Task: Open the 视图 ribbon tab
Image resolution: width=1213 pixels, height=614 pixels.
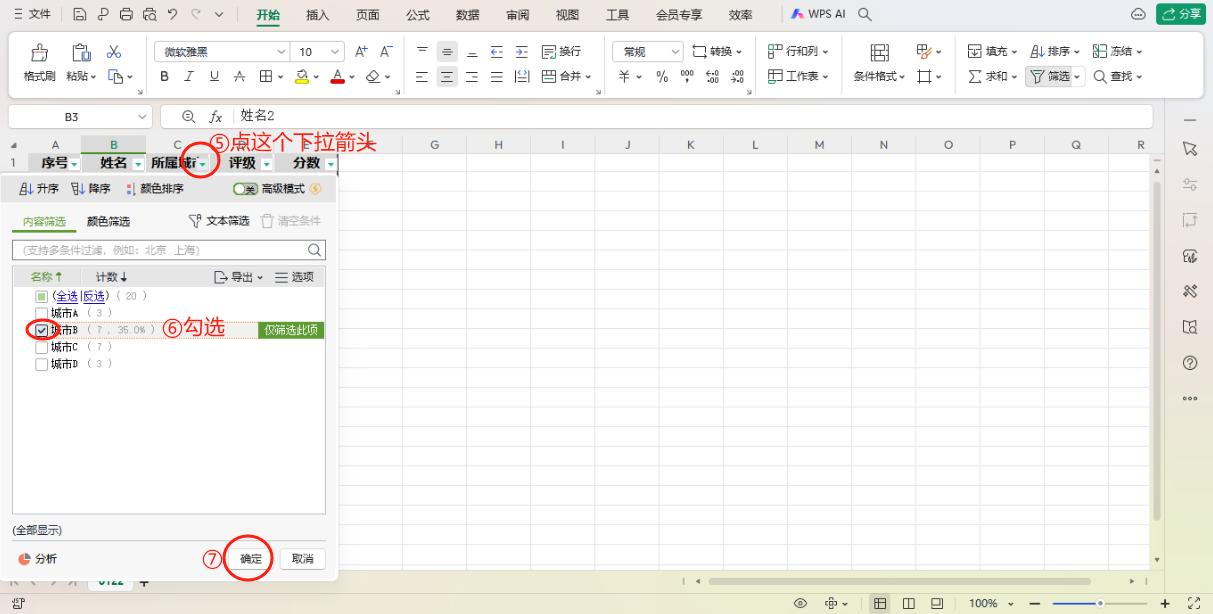Action: pyautogui.click(x=567, y=15)
